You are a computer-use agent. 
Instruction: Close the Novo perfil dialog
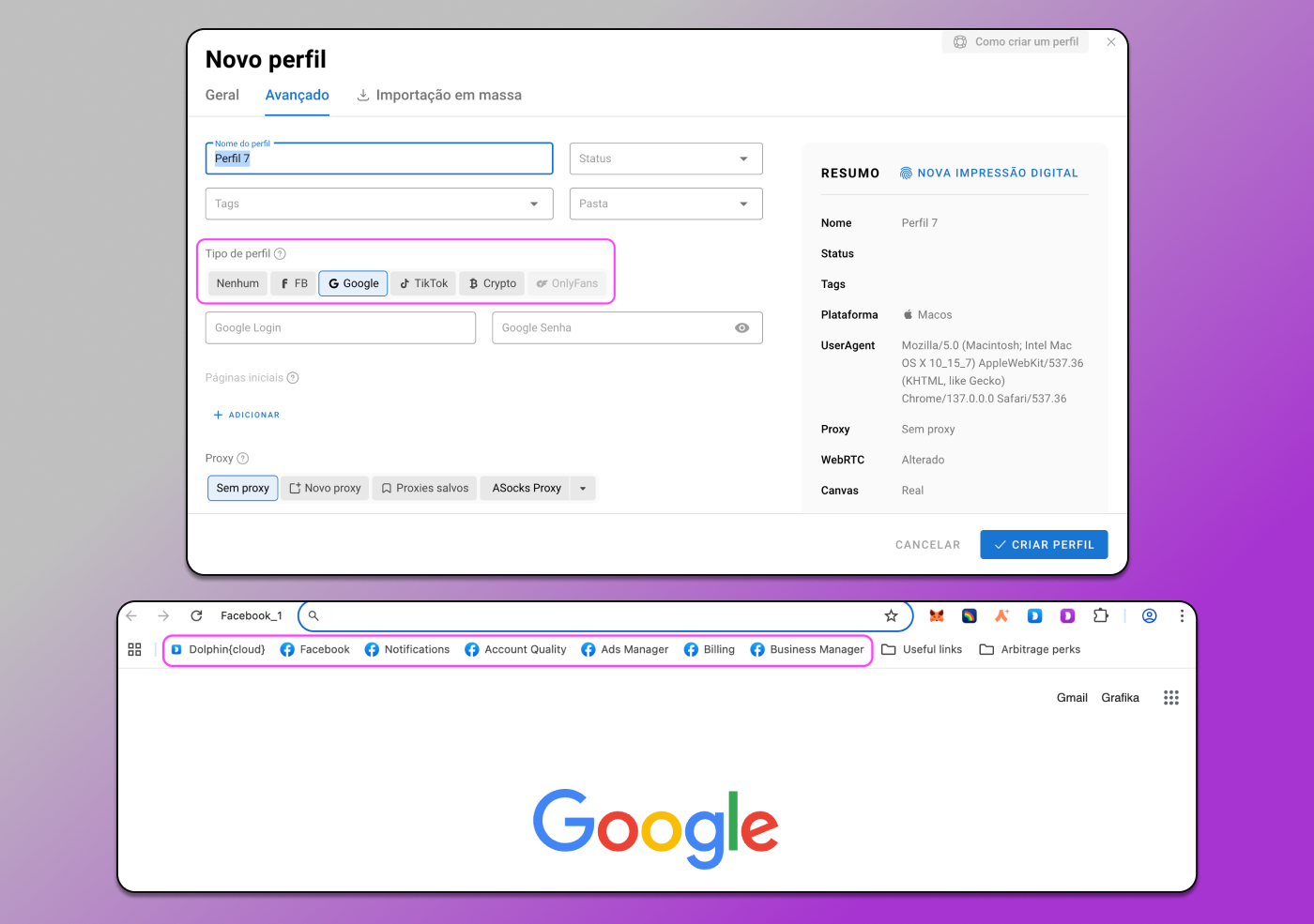pos(1111,42)
